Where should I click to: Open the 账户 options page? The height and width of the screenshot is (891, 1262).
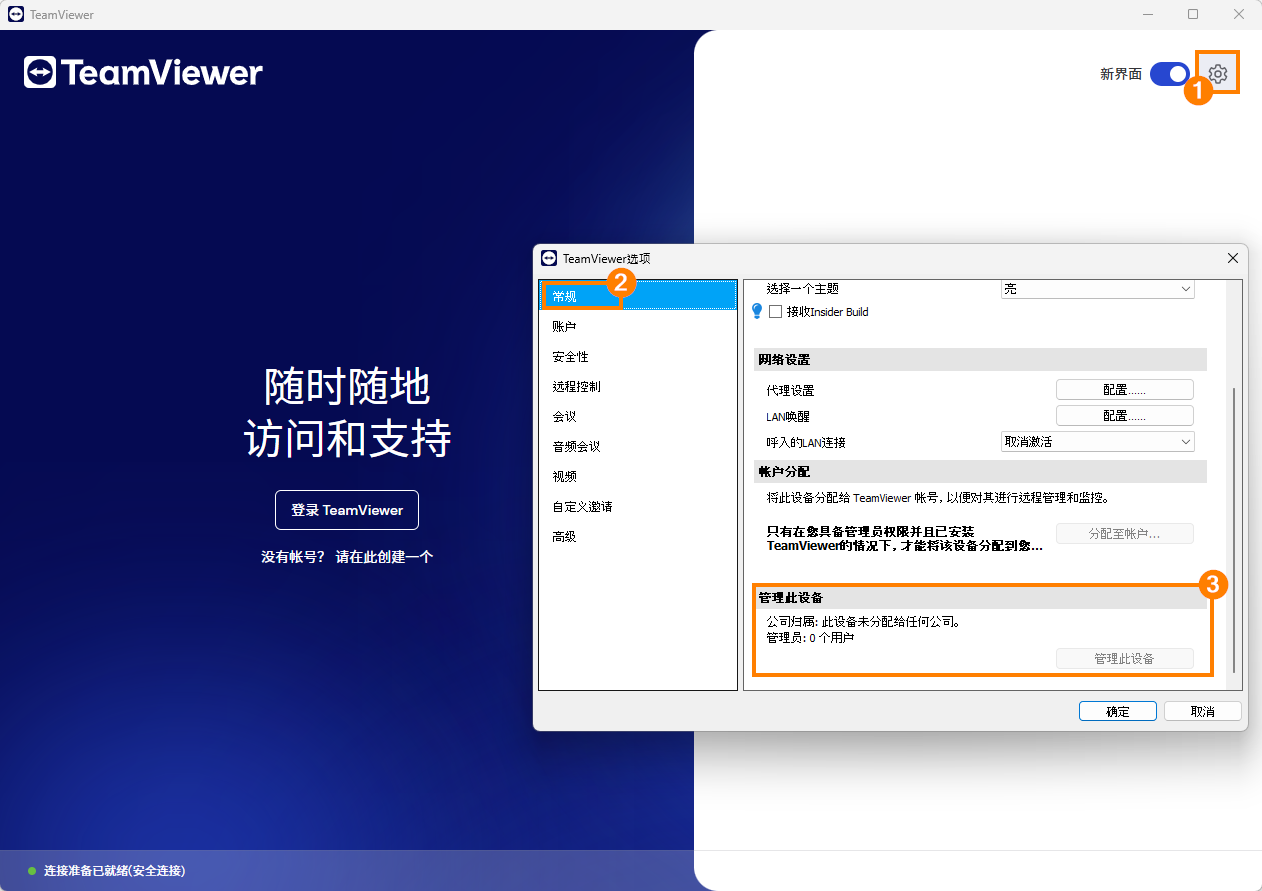tap(638, 326)
